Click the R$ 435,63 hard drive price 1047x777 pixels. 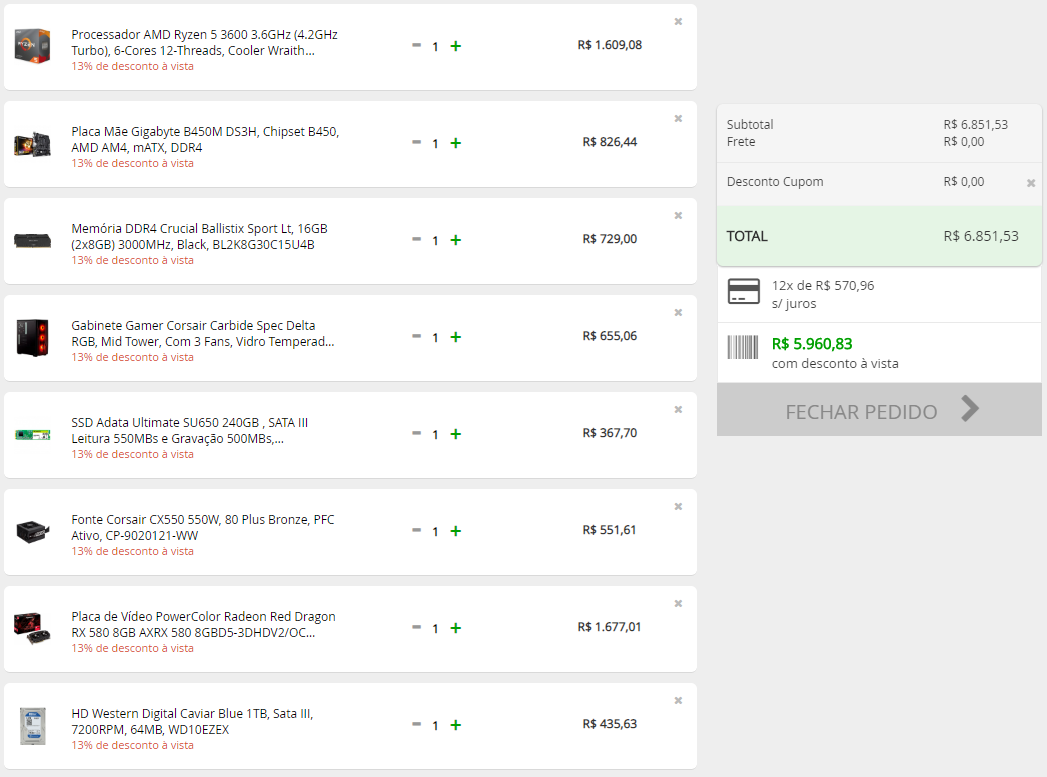click(x=610, y=724)
